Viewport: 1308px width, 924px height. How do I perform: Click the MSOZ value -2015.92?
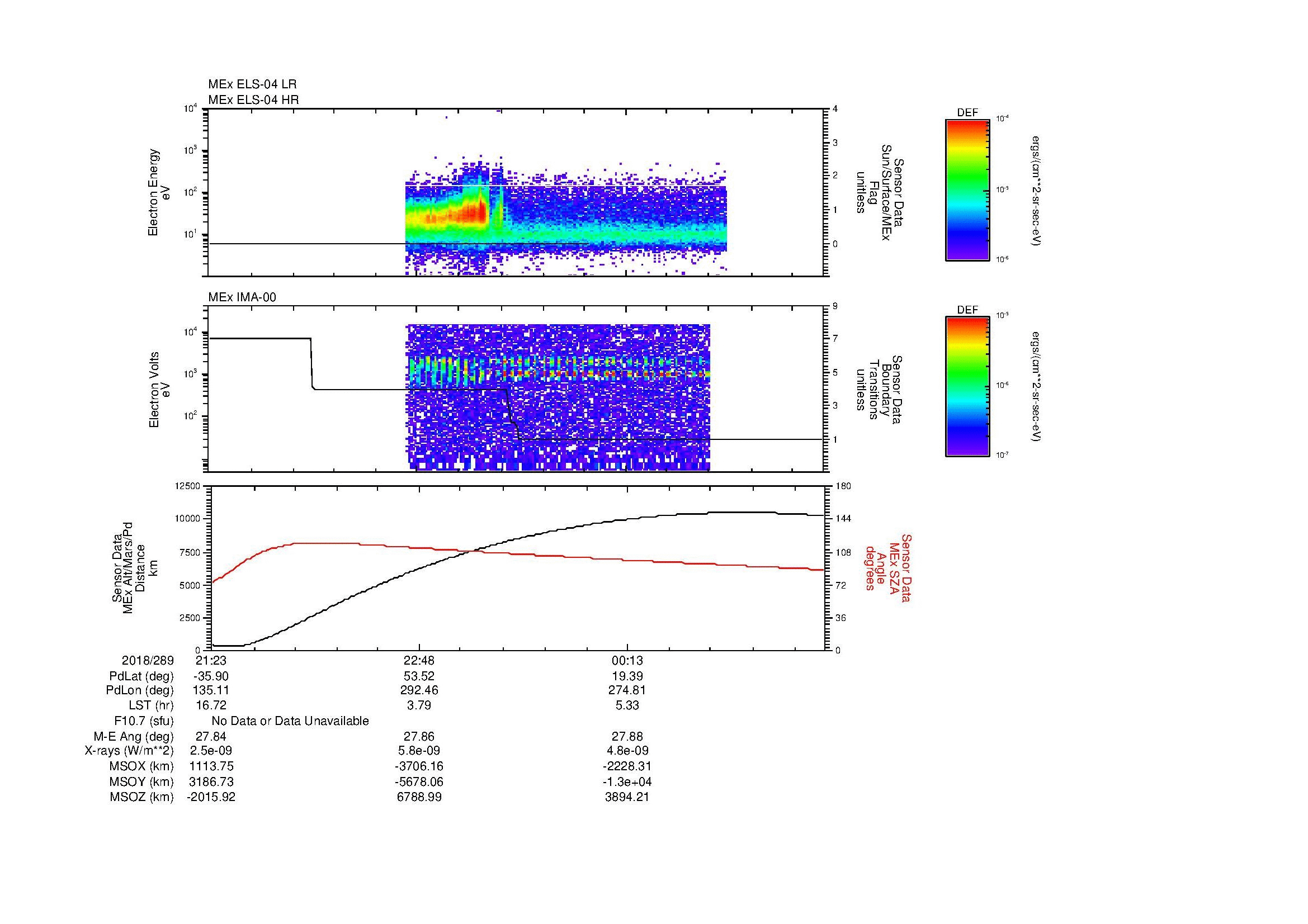tap(211, 797)
